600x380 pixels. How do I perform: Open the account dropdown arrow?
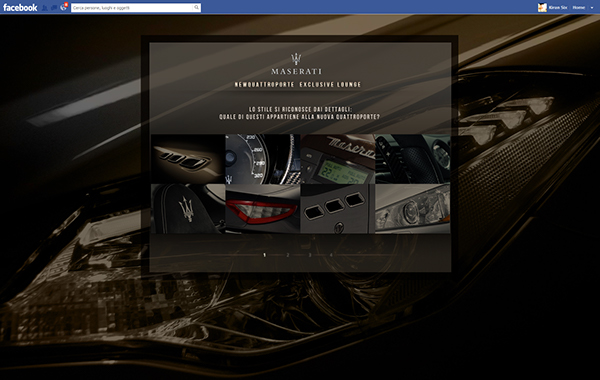tap(592, 8)
